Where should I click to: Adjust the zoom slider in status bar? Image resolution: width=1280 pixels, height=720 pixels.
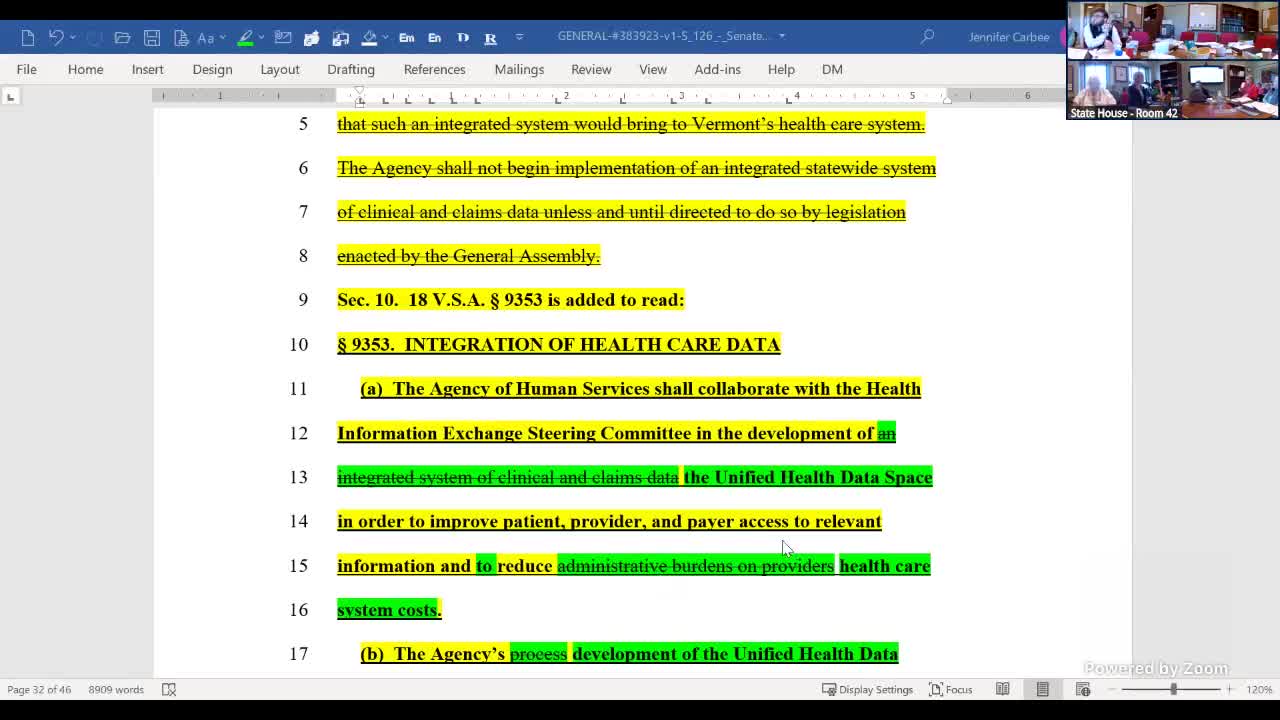[1174, 689]
